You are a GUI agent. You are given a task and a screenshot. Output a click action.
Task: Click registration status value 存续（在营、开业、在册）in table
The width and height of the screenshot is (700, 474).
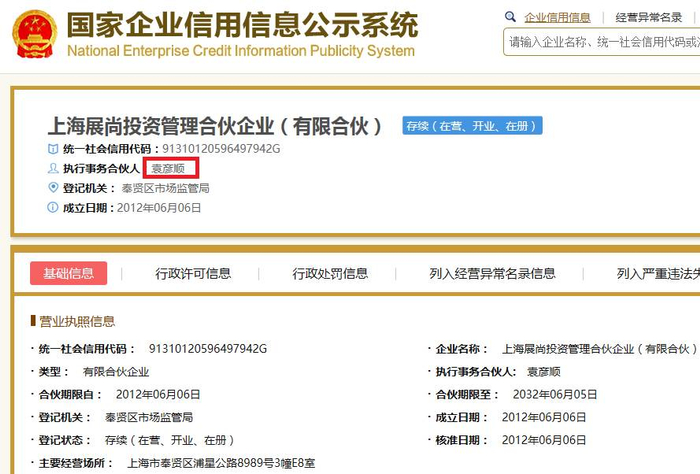coord(170,441)
